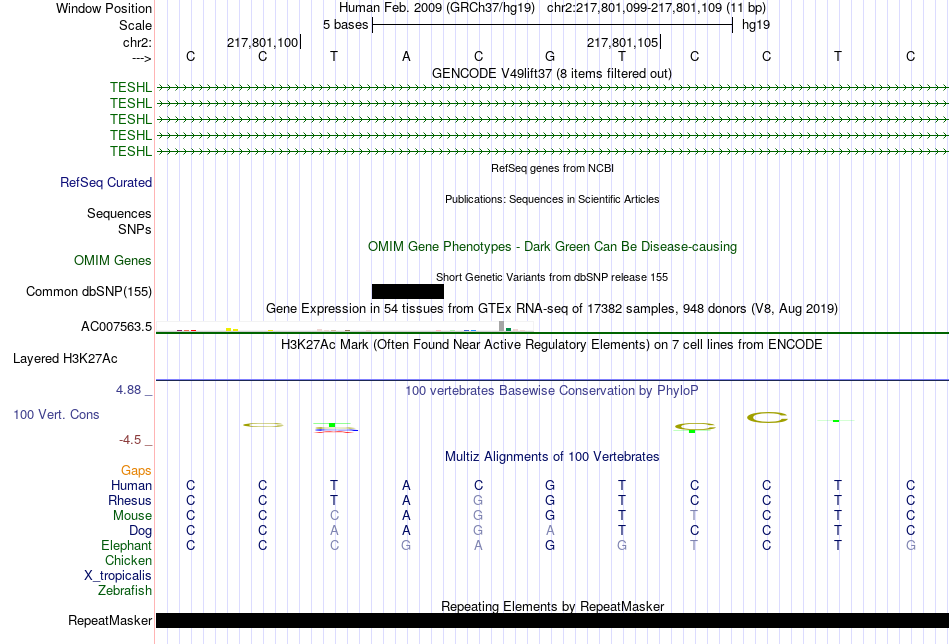The height and width of the screenshot is (644, 950).
Task: Click the 'Sequences' track label
Action: click(119, 213)
